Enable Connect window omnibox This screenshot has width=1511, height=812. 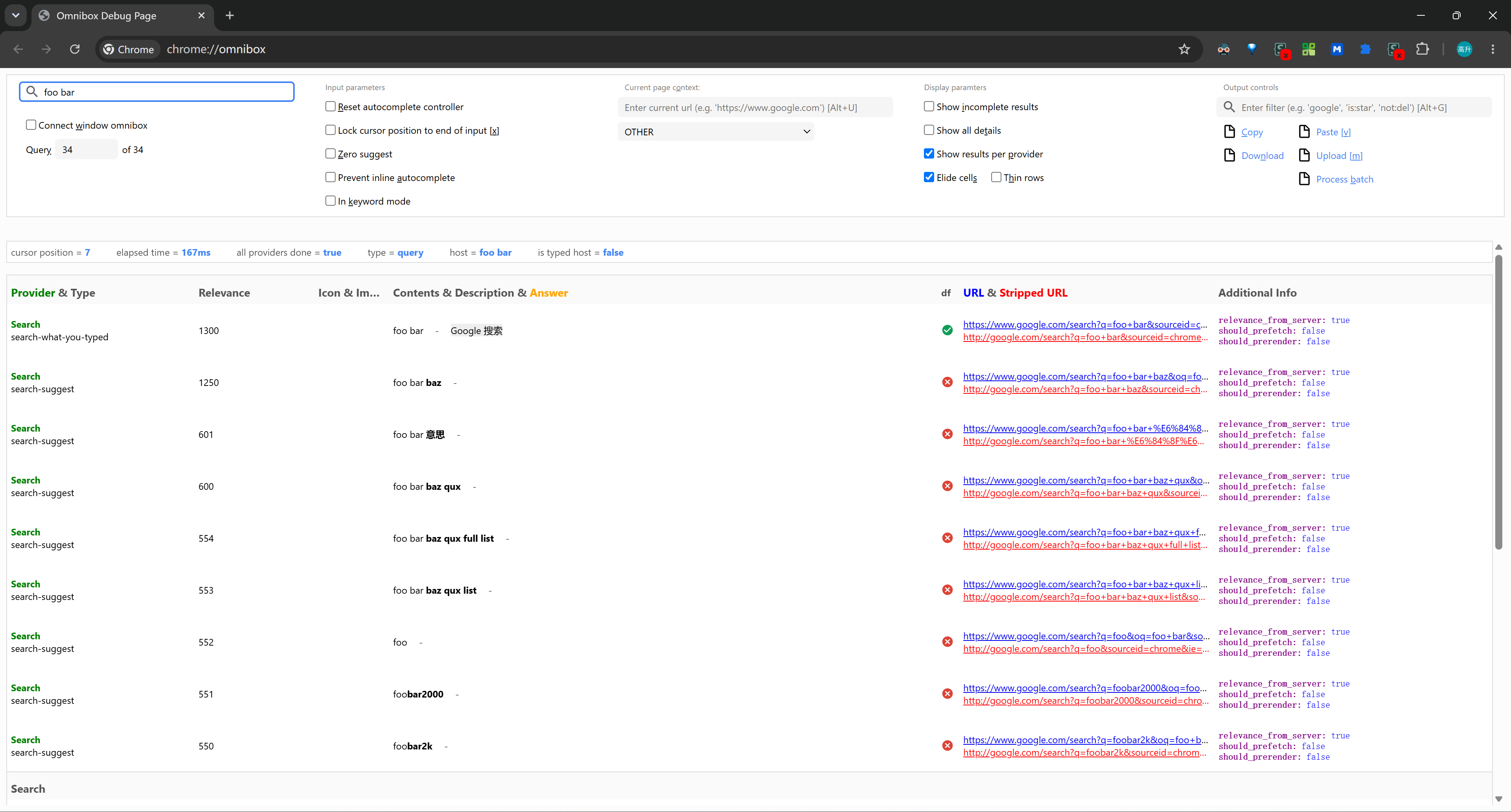tap(31, 125)
